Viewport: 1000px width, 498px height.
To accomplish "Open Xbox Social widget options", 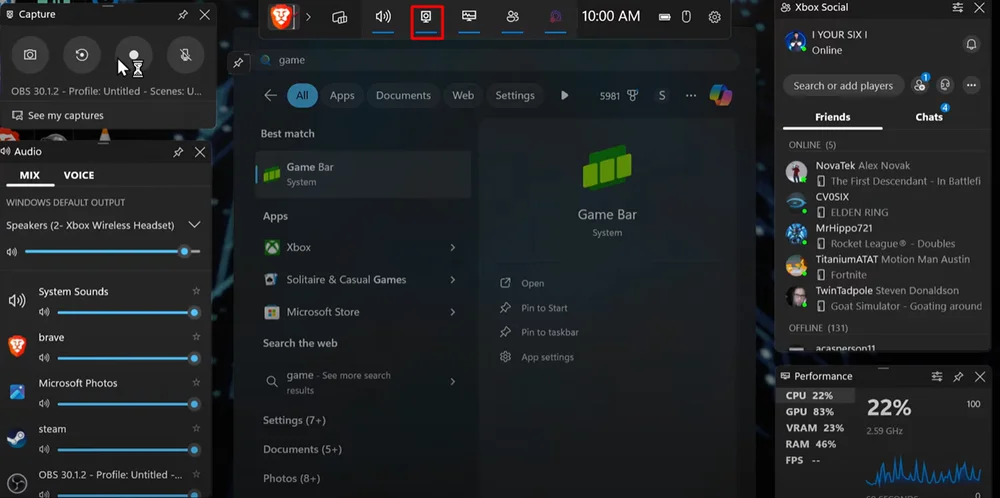I will click(x=958, y=8).
